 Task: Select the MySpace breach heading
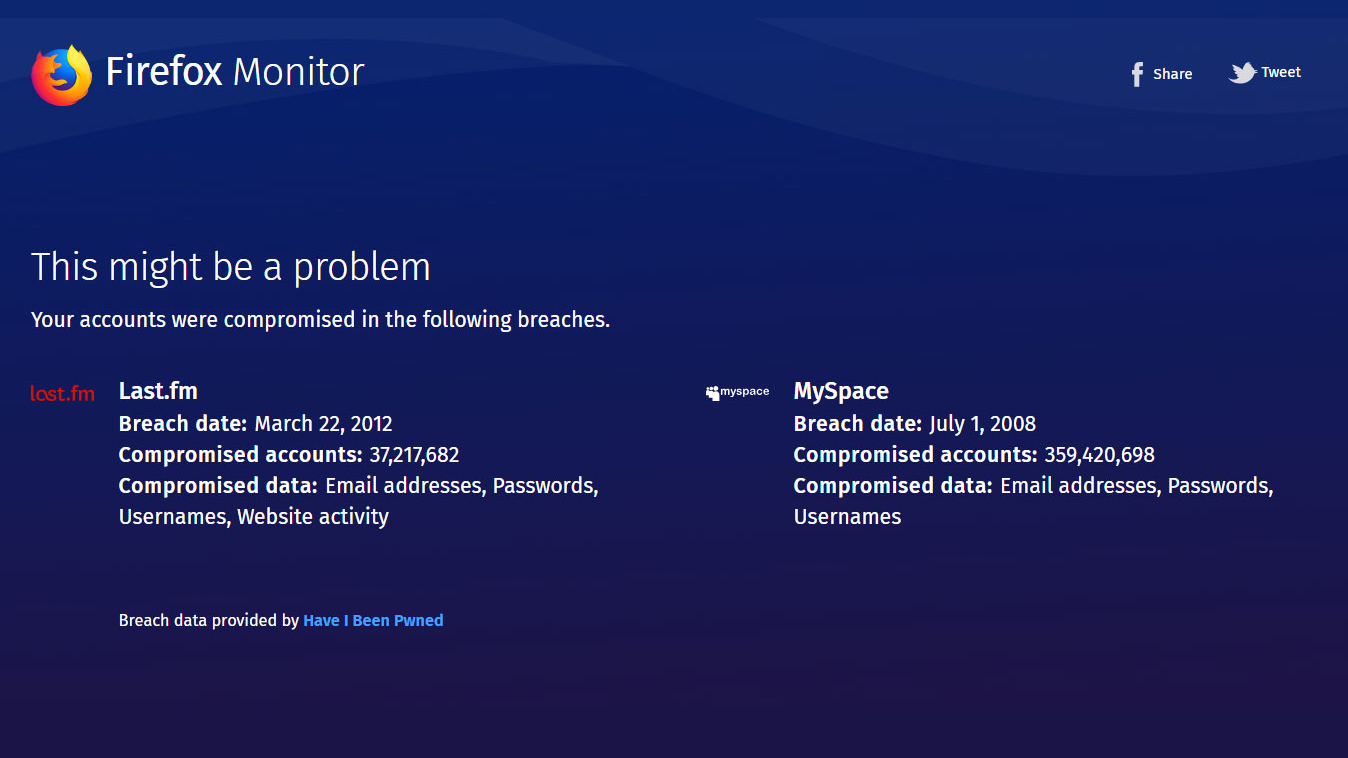pyautogui.click(x=841, y=391)
